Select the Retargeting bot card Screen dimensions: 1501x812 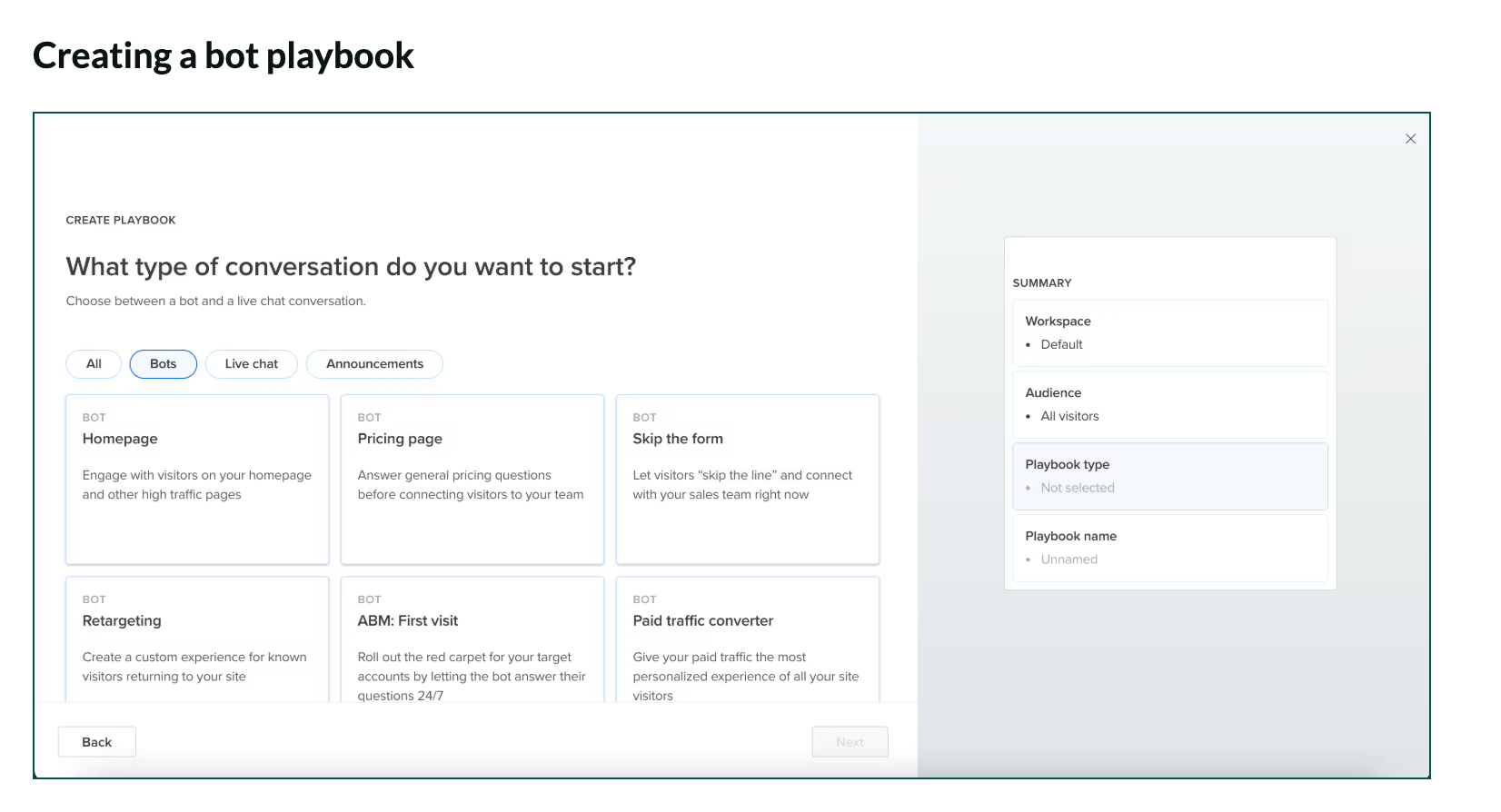click(197, 639)
